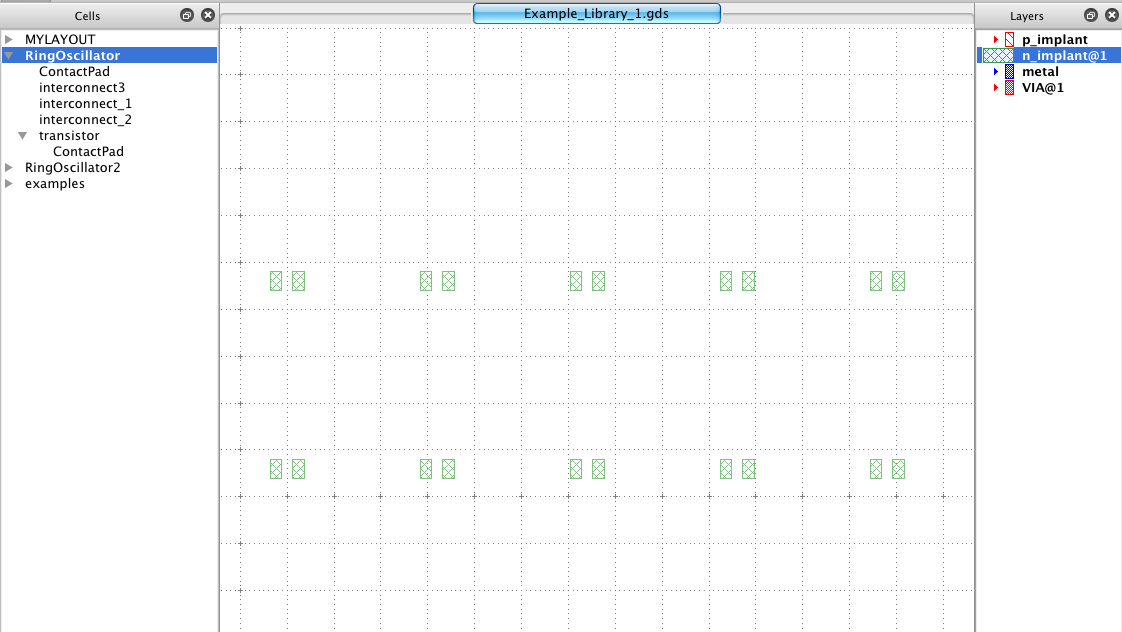The width and height of the screenshot is (1122, 632).
Task: Float the Cells panel
Action: 187,15
